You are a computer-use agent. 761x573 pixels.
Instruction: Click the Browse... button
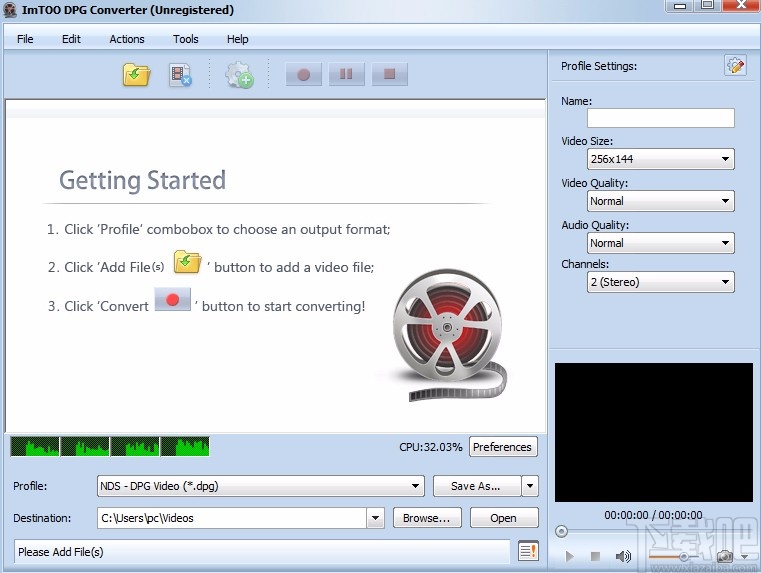(x=427, y=518)
